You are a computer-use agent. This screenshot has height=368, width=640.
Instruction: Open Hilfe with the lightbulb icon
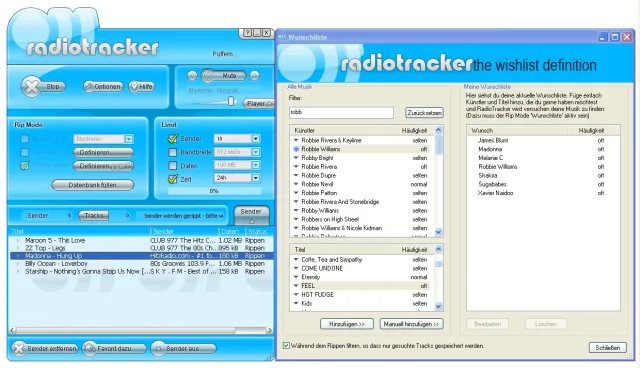tap(142, 86)
